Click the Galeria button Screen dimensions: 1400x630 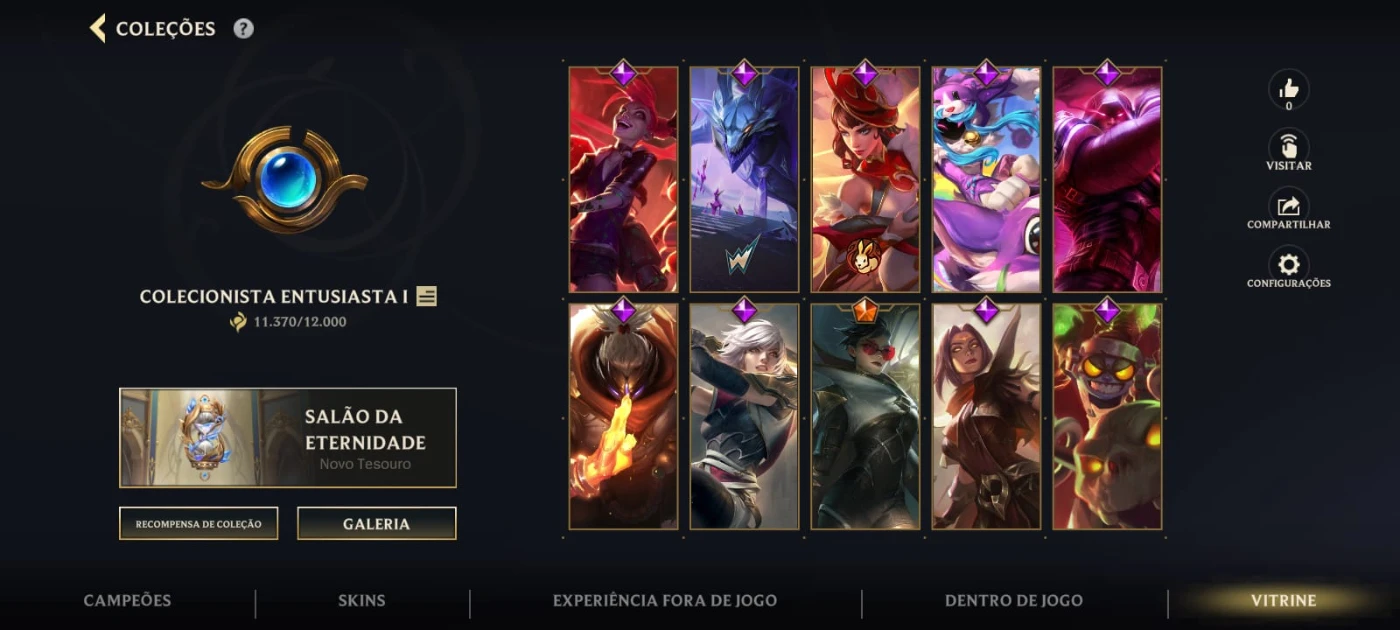[x=377, y=523]
